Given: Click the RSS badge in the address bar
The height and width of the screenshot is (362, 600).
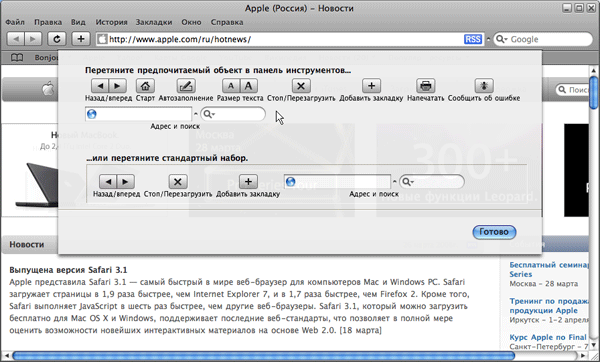Looking at the screenshot, I should coord(473,39).
